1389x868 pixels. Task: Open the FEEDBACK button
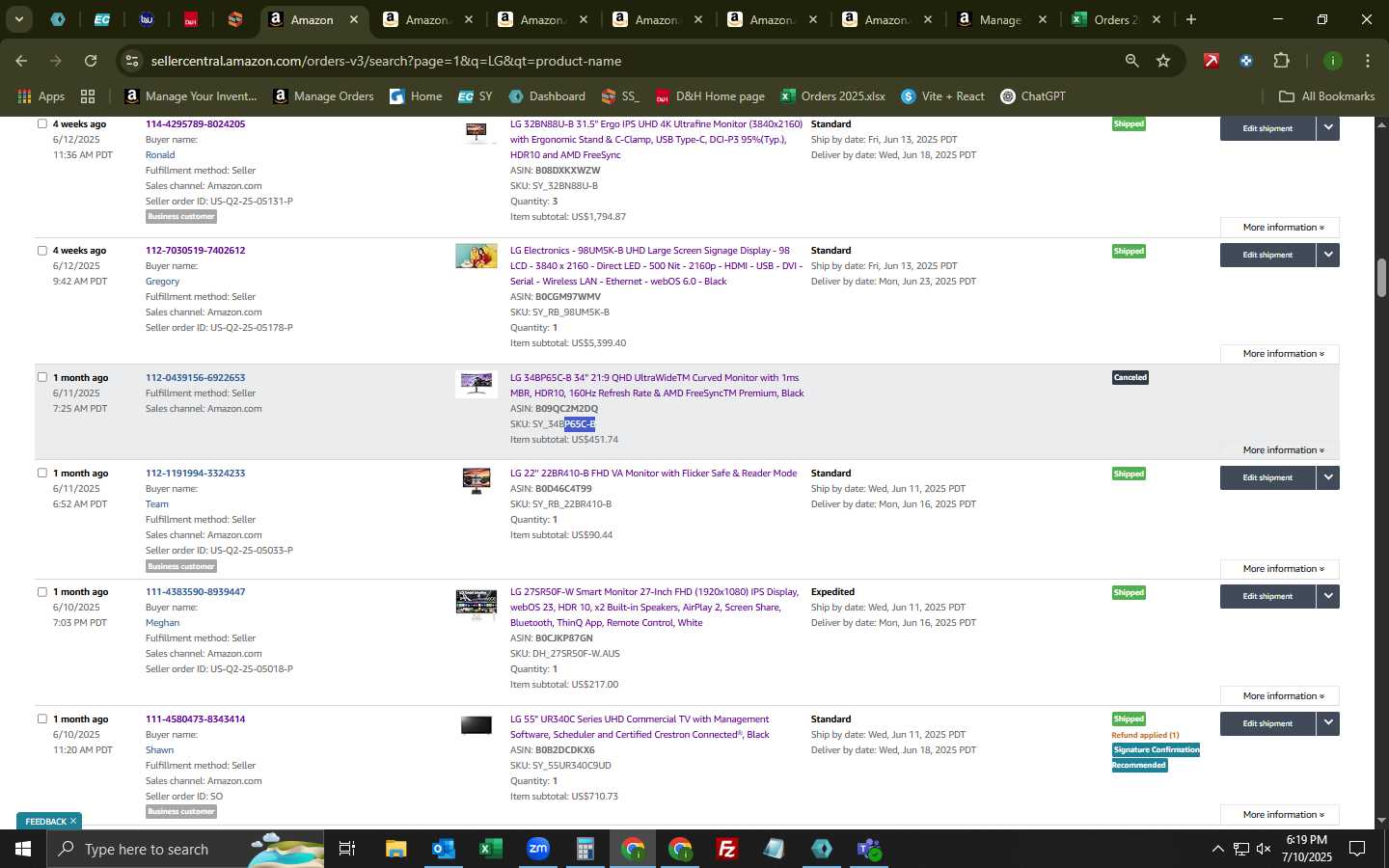tap(45, 821)
